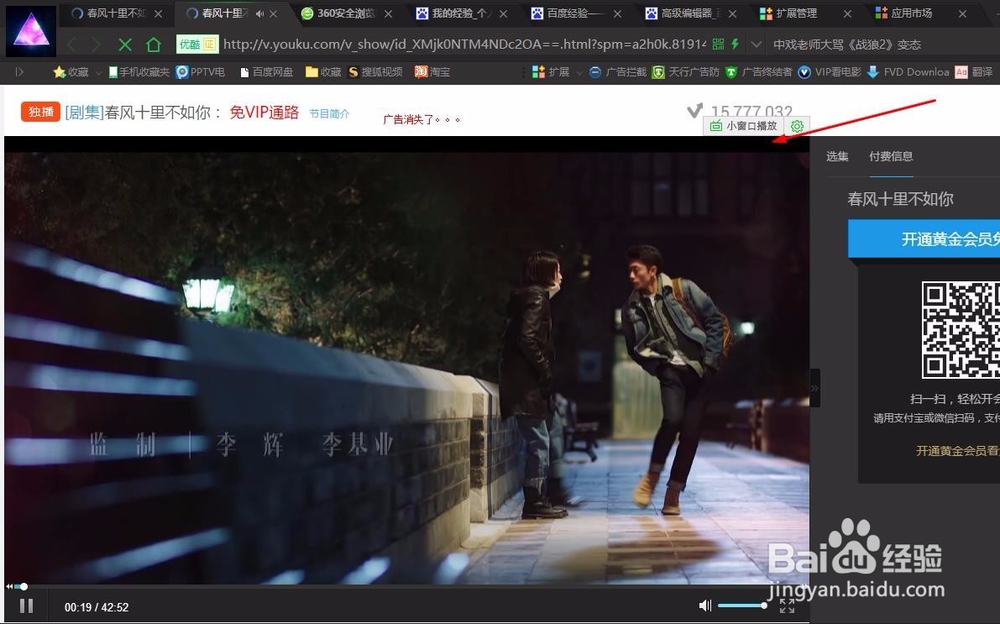The width and height of the screenshot is (1000, 624).
Task: Click the 天行广告防 extension
Action: 686,72
